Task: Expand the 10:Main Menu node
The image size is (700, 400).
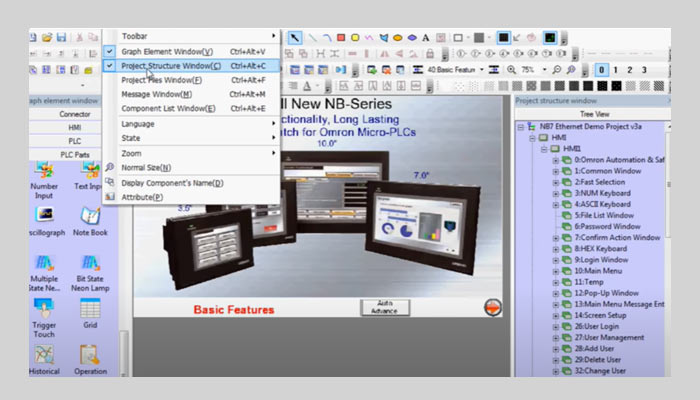Action: click(556, 271)
